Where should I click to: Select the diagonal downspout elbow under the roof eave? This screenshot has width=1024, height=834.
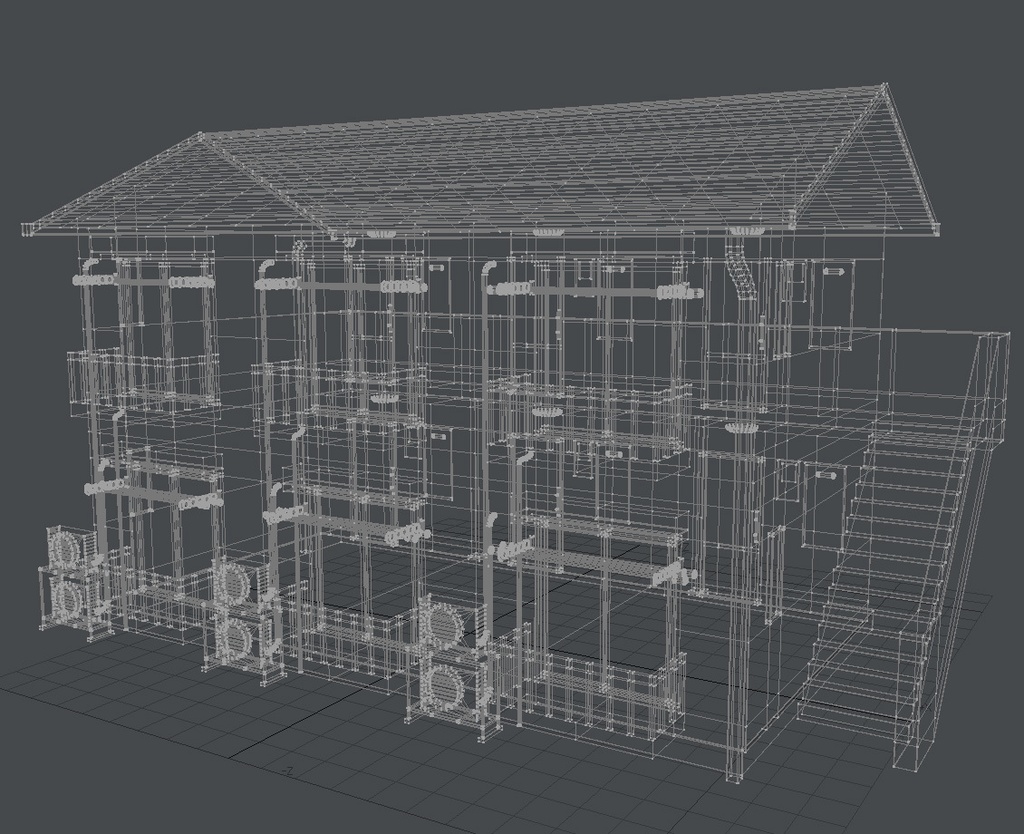743,275
